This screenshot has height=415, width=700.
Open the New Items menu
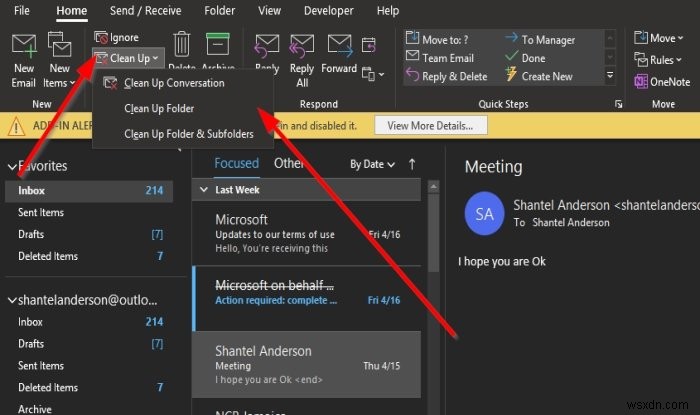59,60
